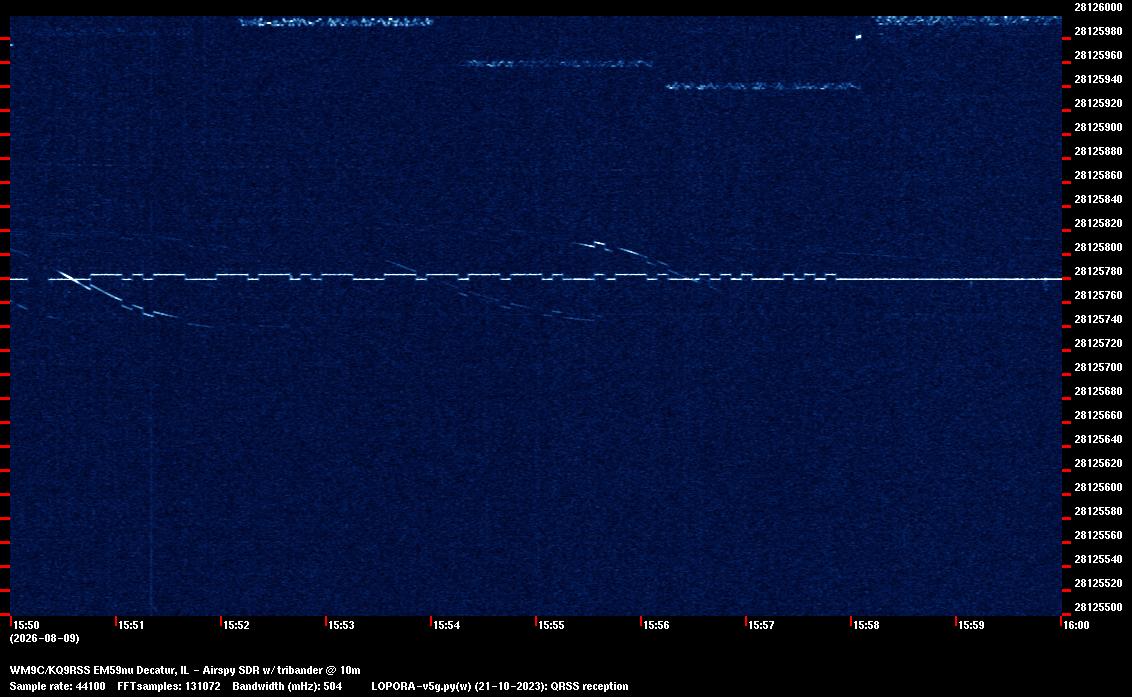Click frequency label 28125520

[1098, 583]
